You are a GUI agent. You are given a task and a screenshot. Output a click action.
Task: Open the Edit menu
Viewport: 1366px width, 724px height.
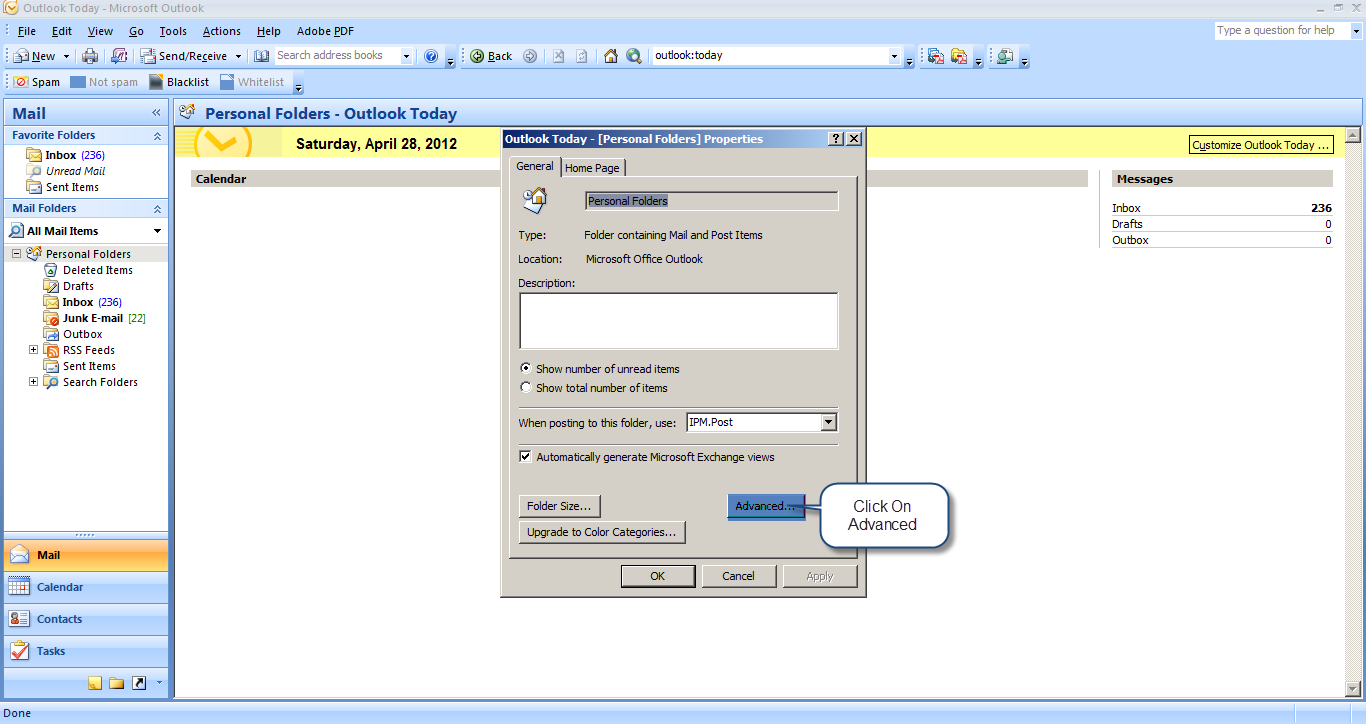point(62,31)
